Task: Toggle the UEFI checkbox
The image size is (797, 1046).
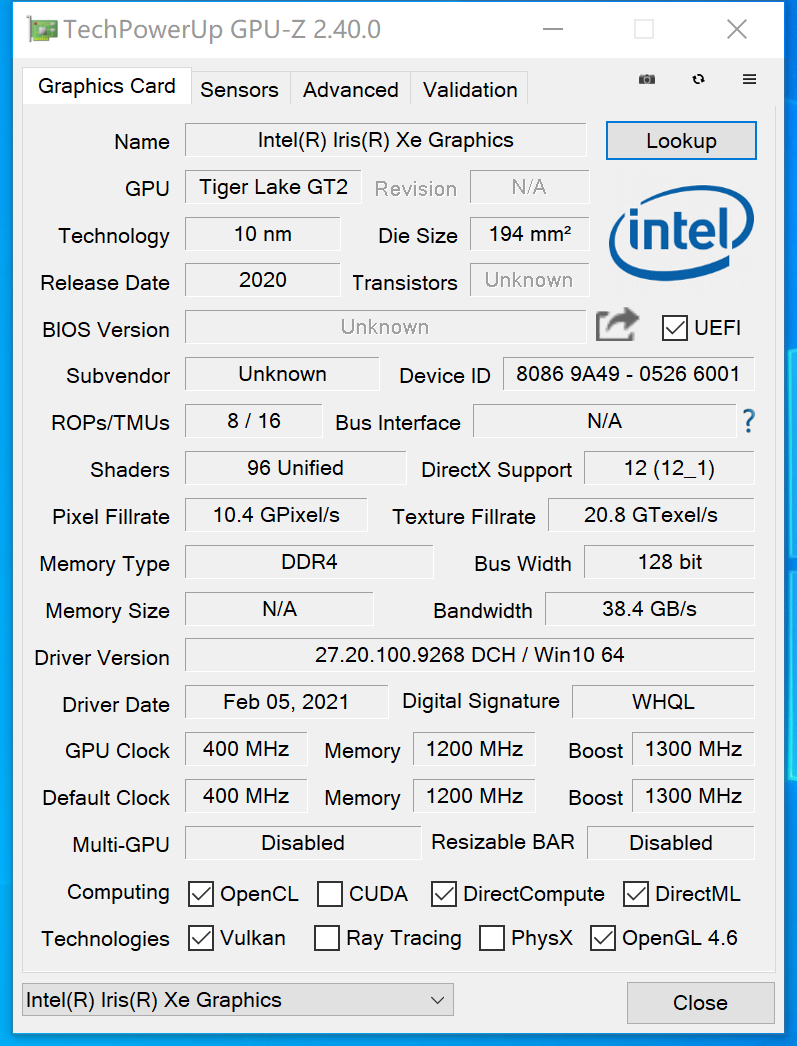Action: pyautogui.click(x=675, y=328)
